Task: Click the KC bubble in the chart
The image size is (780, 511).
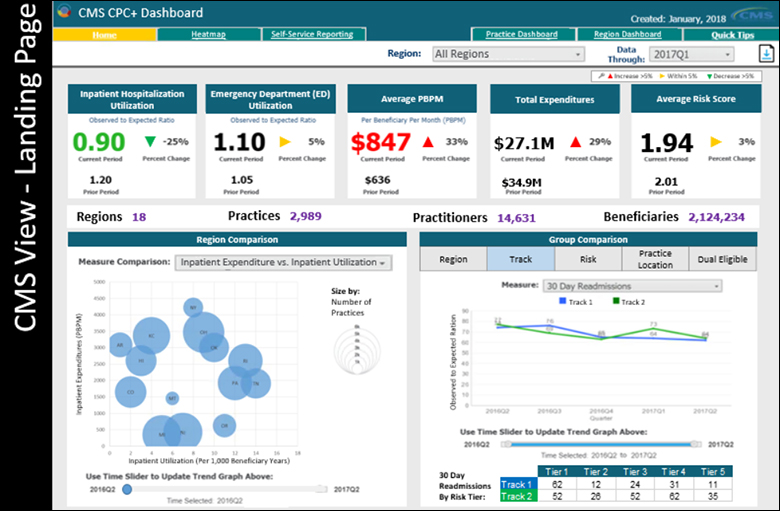Action: click(151, 336)
